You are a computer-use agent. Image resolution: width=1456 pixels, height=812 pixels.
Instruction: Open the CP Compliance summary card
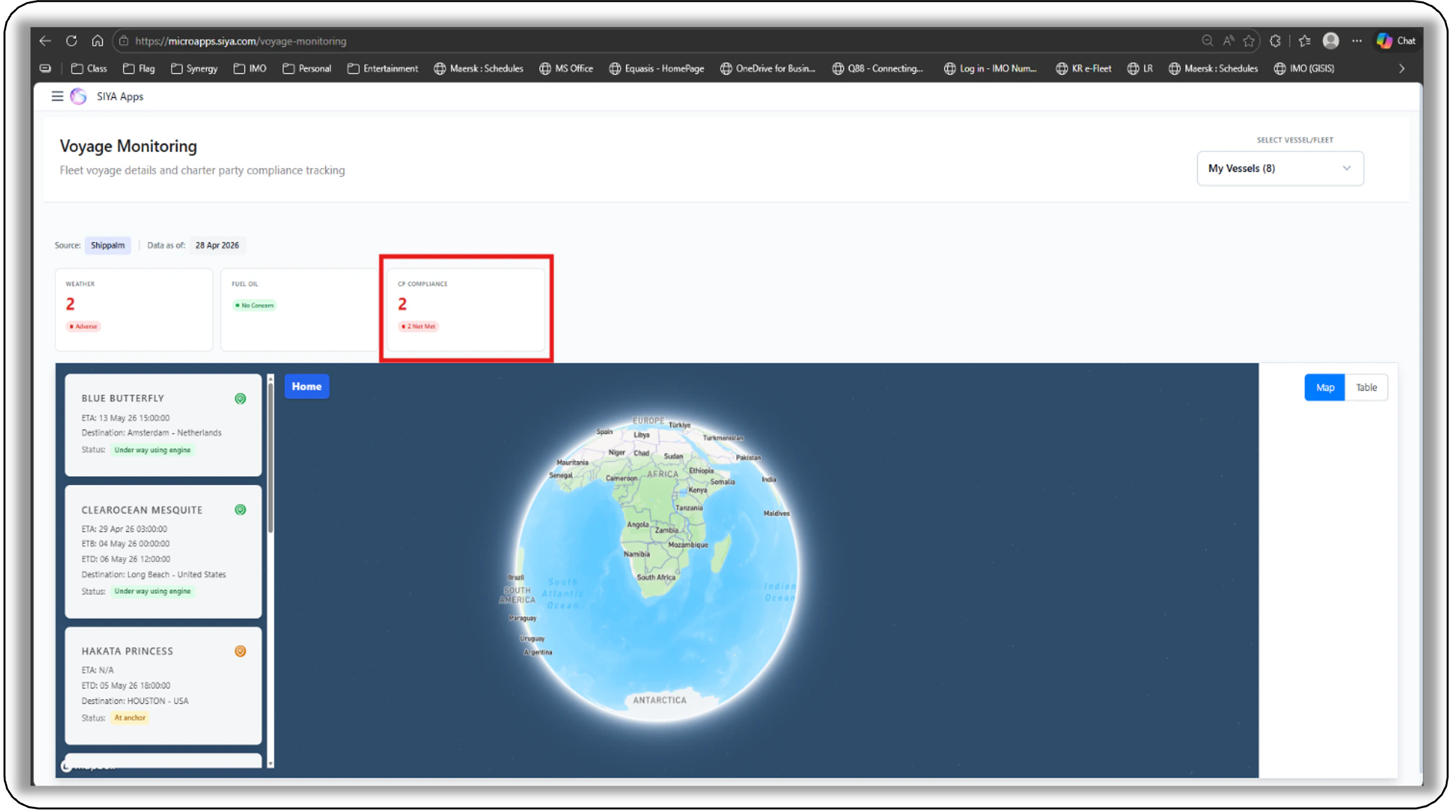click(466, 310)
